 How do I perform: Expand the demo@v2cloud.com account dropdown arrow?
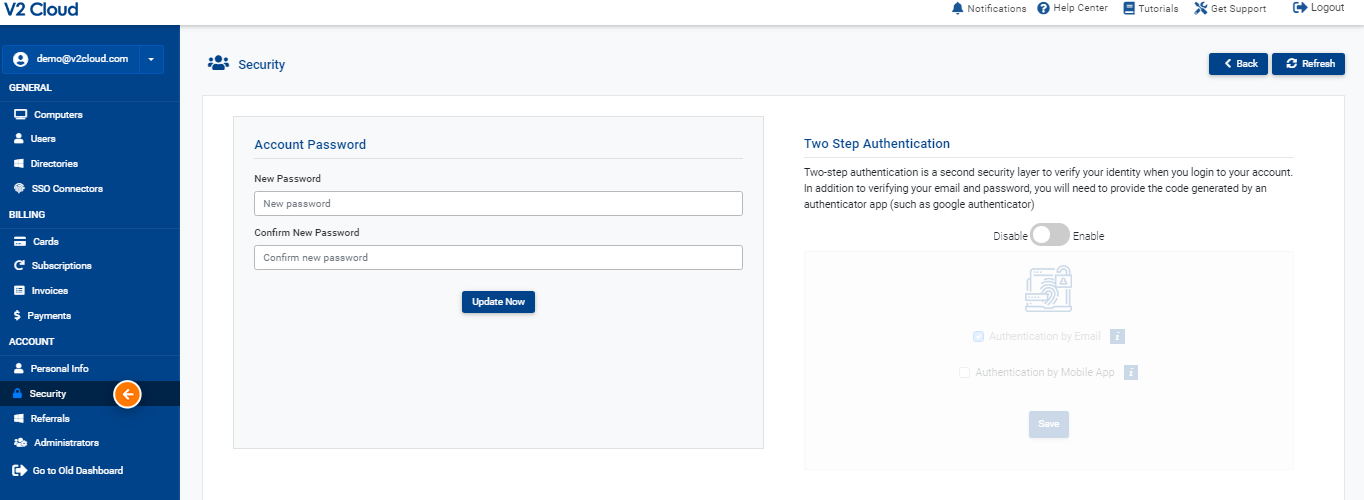(150, 59)
